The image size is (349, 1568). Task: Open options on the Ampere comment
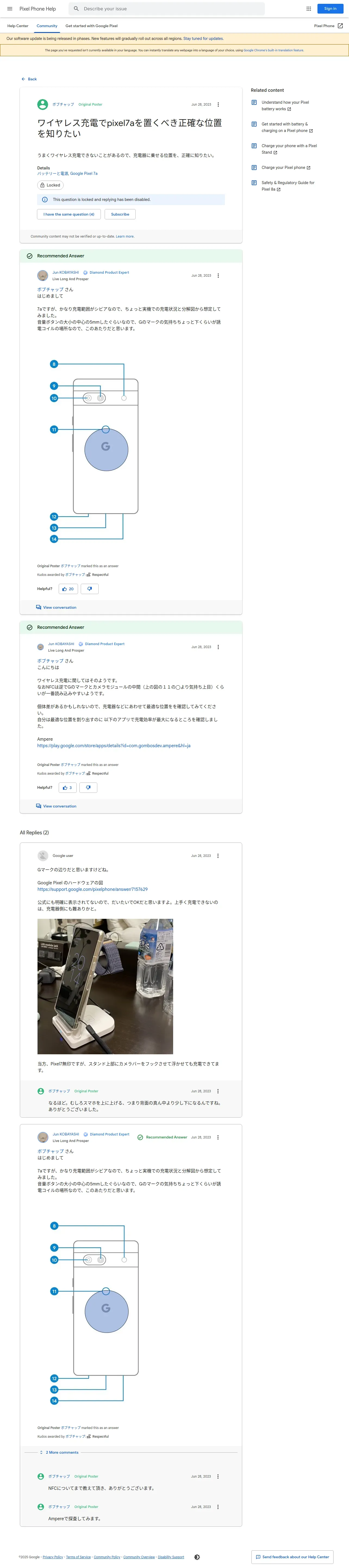tap(218, 1507)
